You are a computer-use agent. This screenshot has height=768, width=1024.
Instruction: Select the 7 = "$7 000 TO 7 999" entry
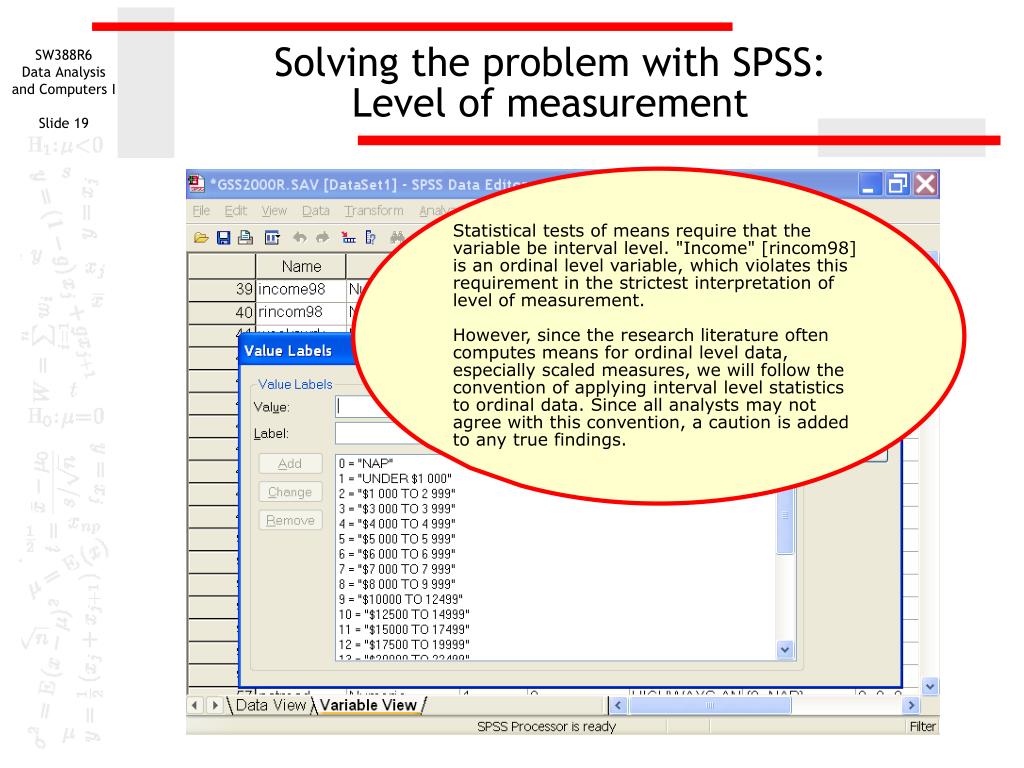pyautogui.click(x=397, y=569)
